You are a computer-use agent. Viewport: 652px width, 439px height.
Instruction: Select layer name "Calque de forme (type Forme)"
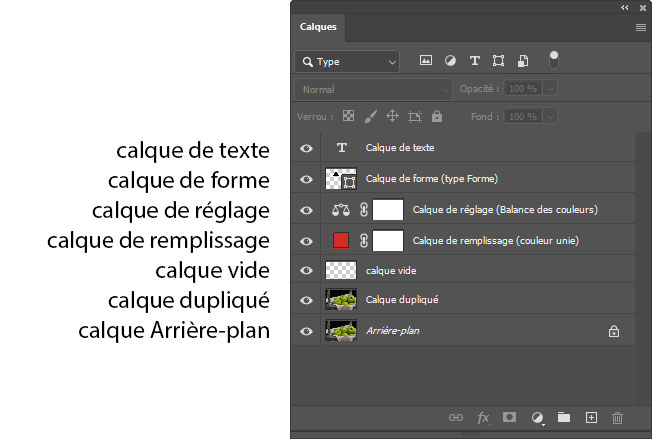tap(432, 179)
